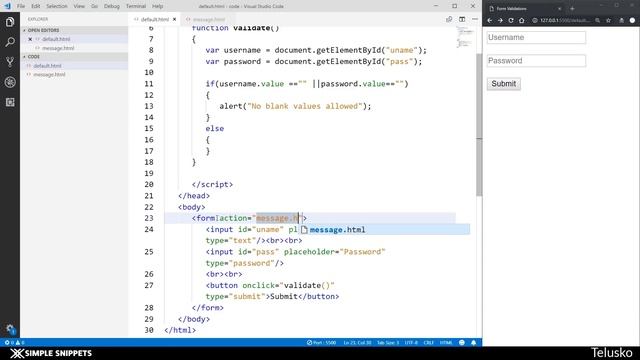Click Port : 5500 in status bar

tap(321, 342)
